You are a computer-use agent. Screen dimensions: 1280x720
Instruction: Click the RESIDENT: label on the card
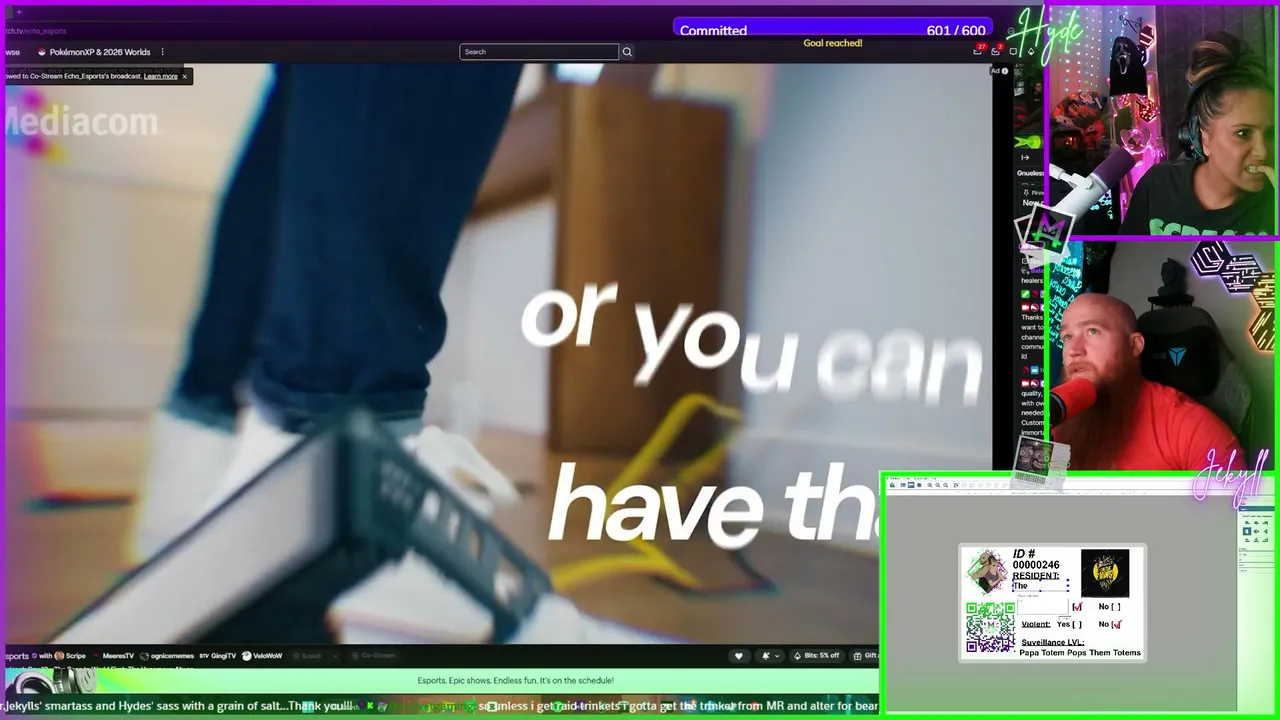pyautogui.click(x=1035, y=576)
